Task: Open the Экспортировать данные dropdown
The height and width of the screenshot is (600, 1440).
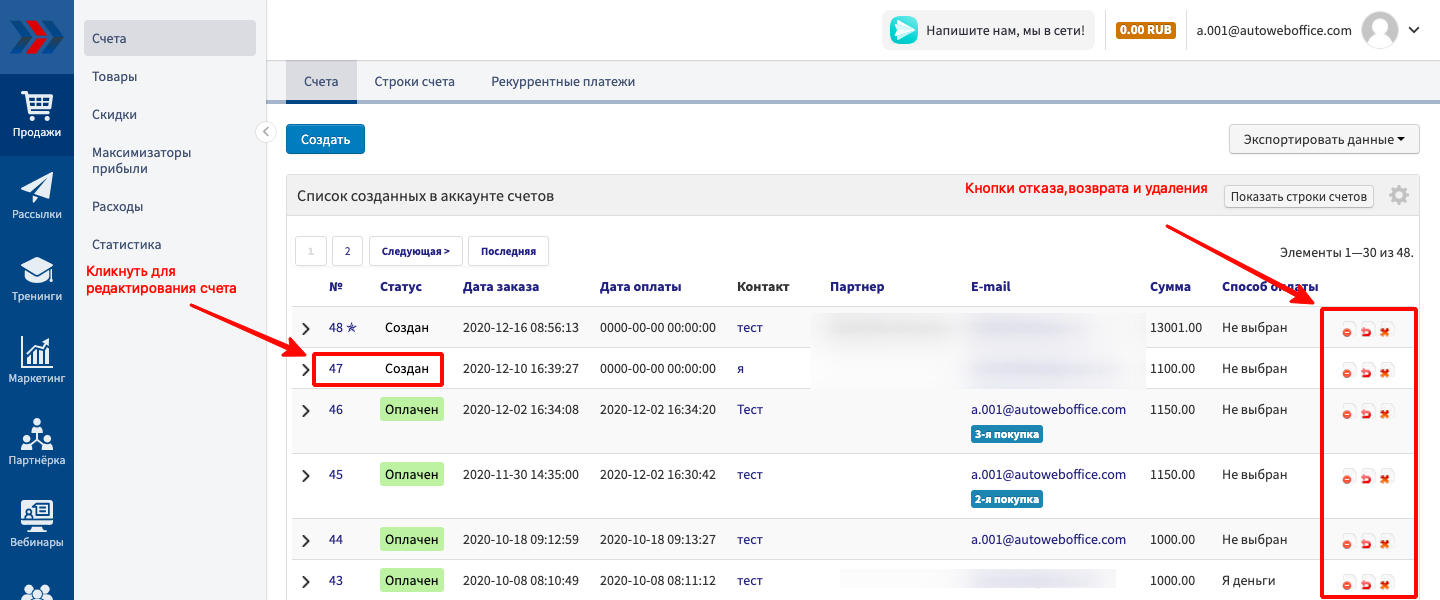Action: tap(1324, 139)
